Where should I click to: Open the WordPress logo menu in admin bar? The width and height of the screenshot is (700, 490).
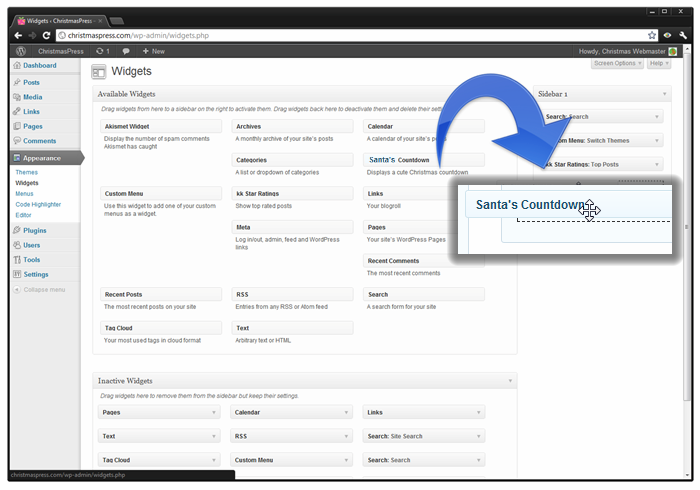pos(21,51)
